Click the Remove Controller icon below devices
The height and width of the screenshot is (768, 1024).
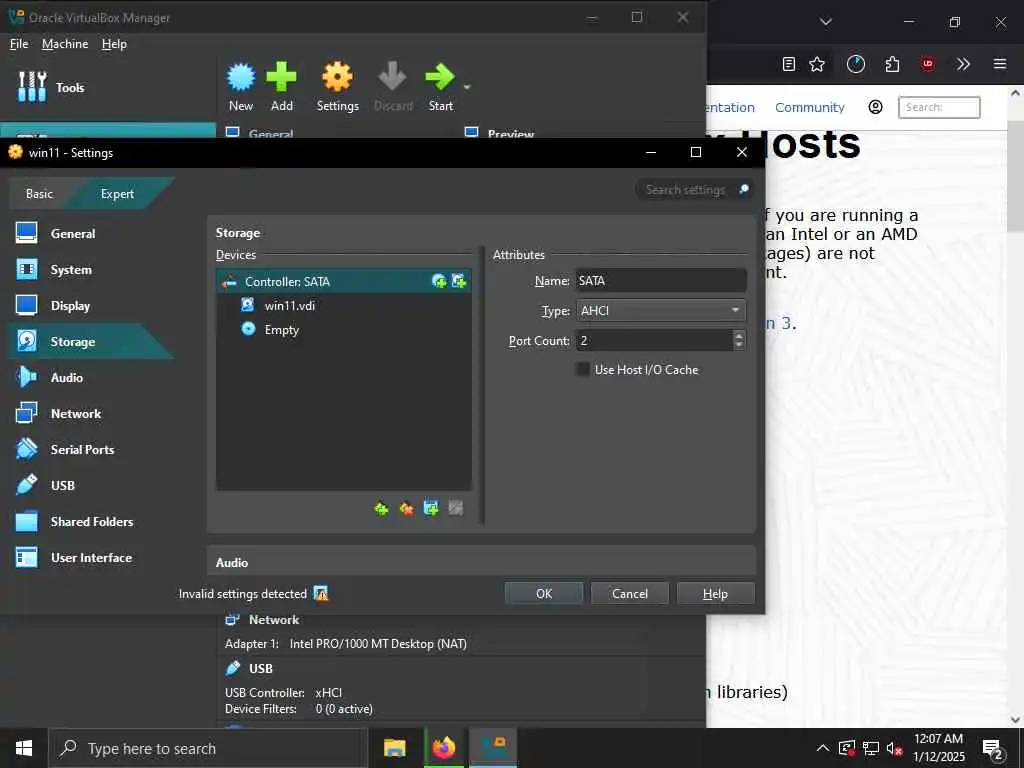(x=406, y=509)
